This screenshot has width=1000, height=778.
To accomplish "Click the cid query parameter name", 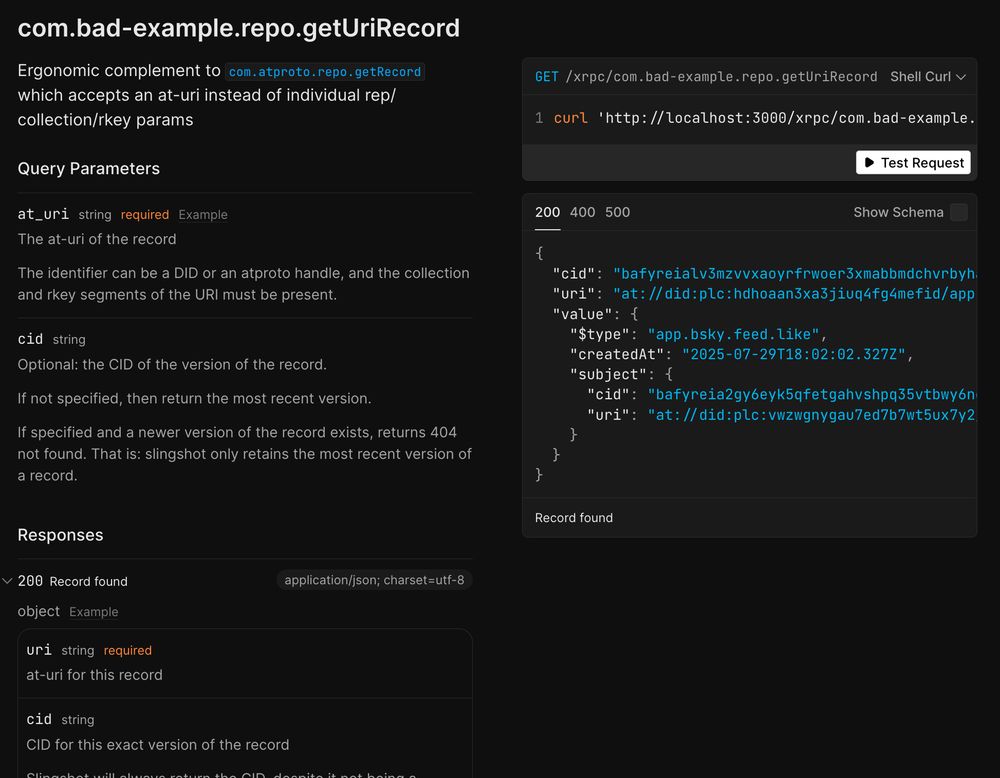I will [x=31, y=339].
